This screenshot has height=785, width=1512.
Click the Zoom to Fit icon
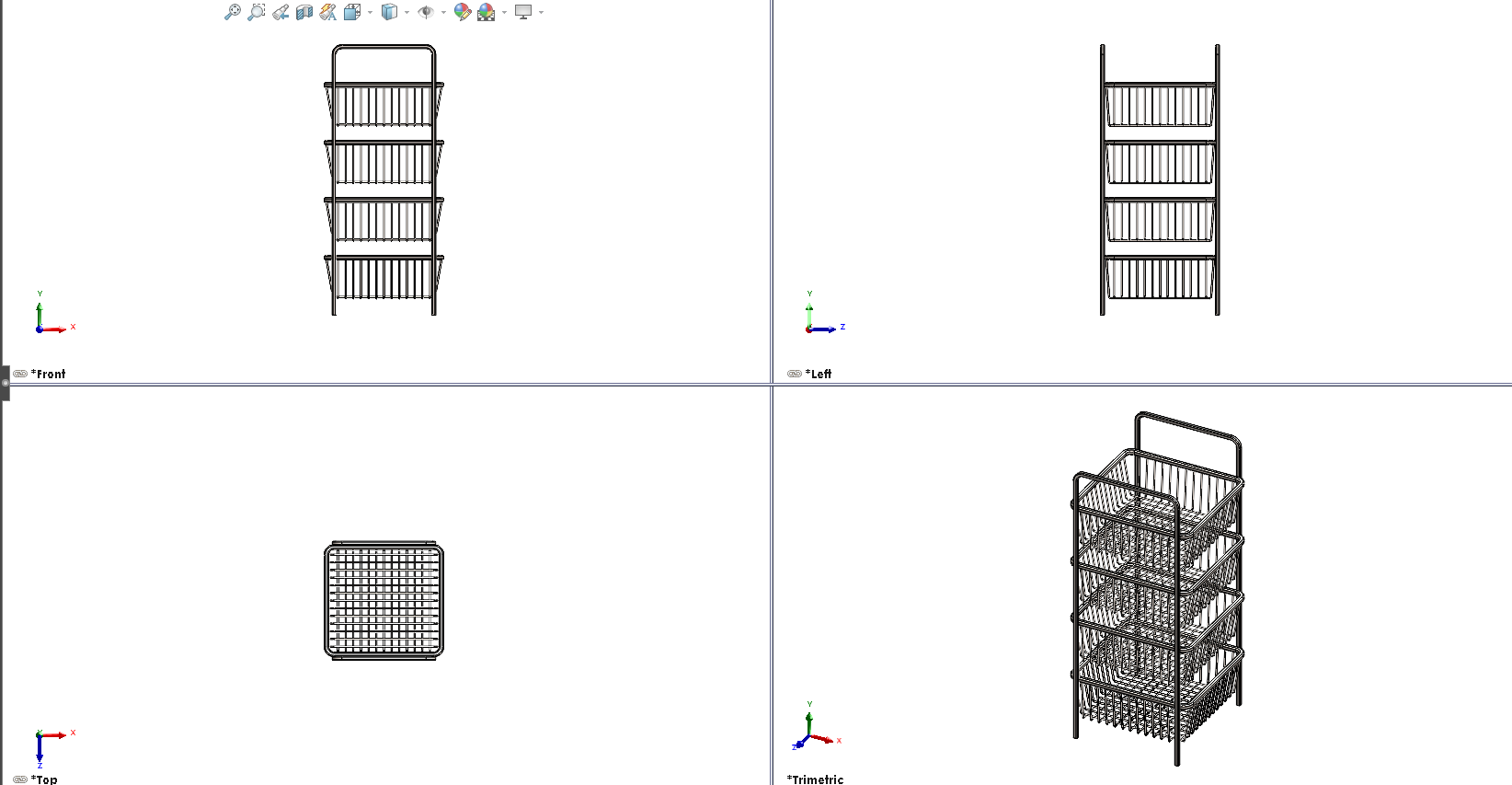click(x=233, y=12)
